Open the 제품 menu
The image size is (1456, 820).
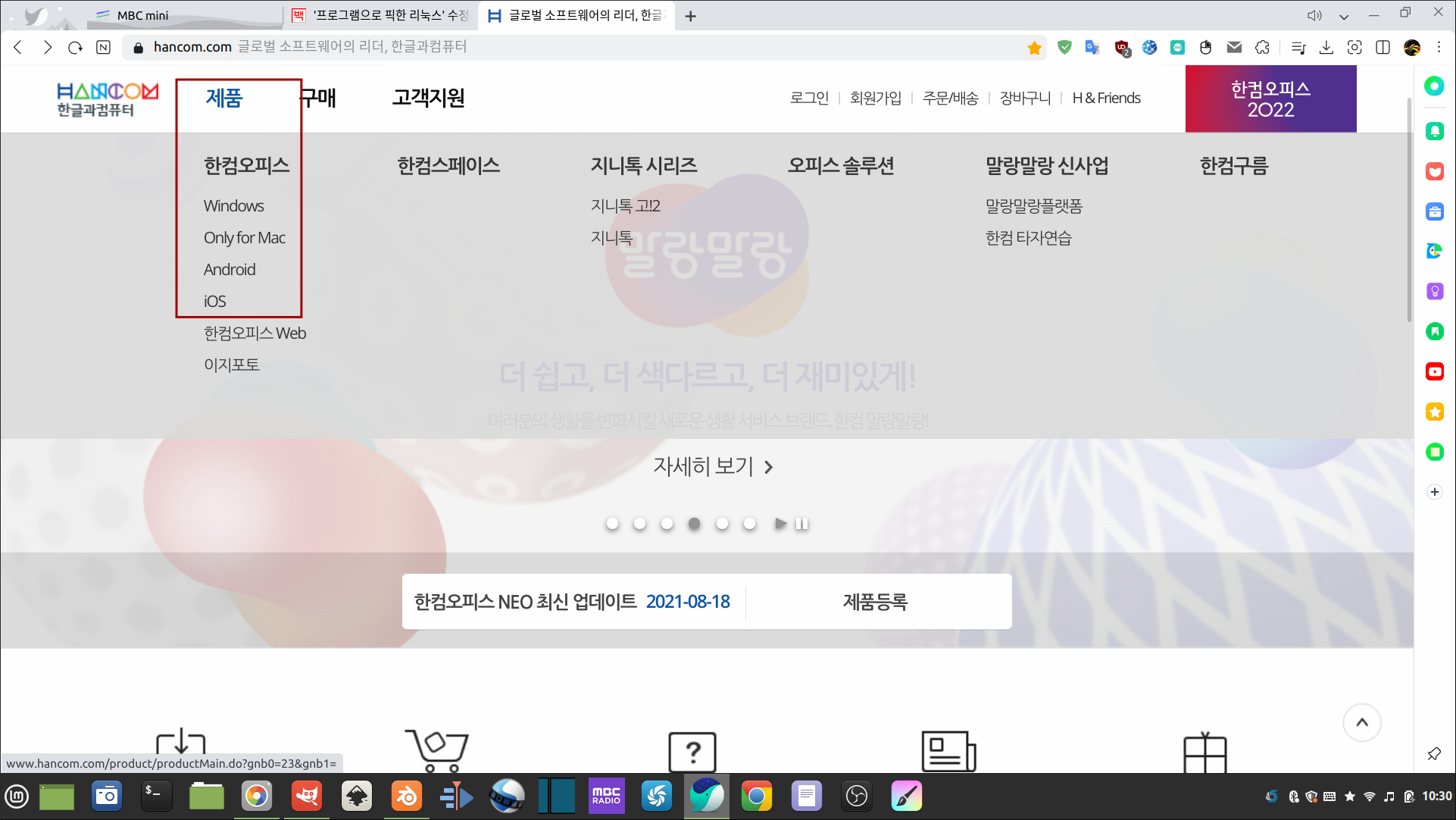[x=224, y=98]
